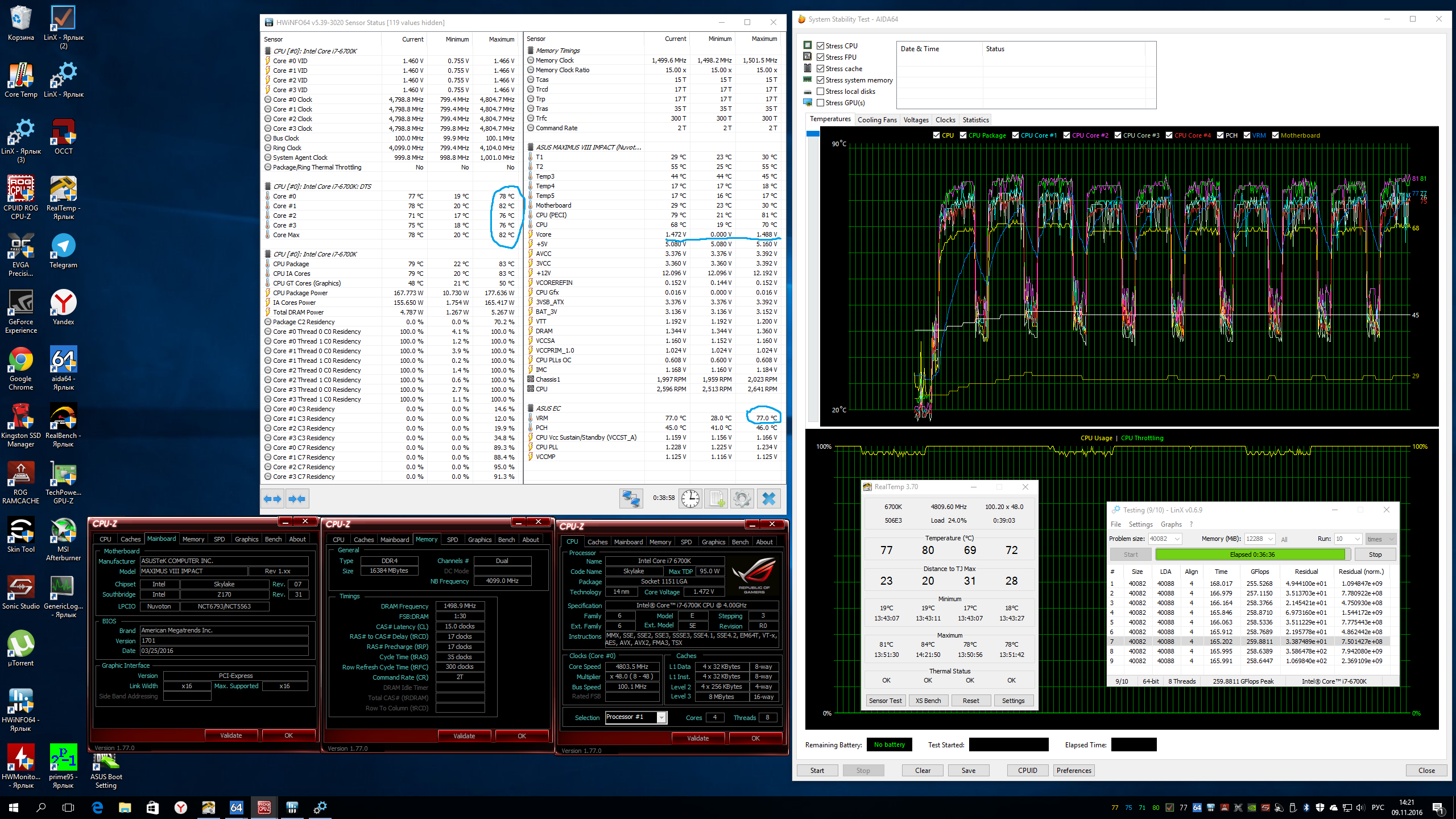Expand LinX Memory (MiB) dropdown

pos(1270,539)
